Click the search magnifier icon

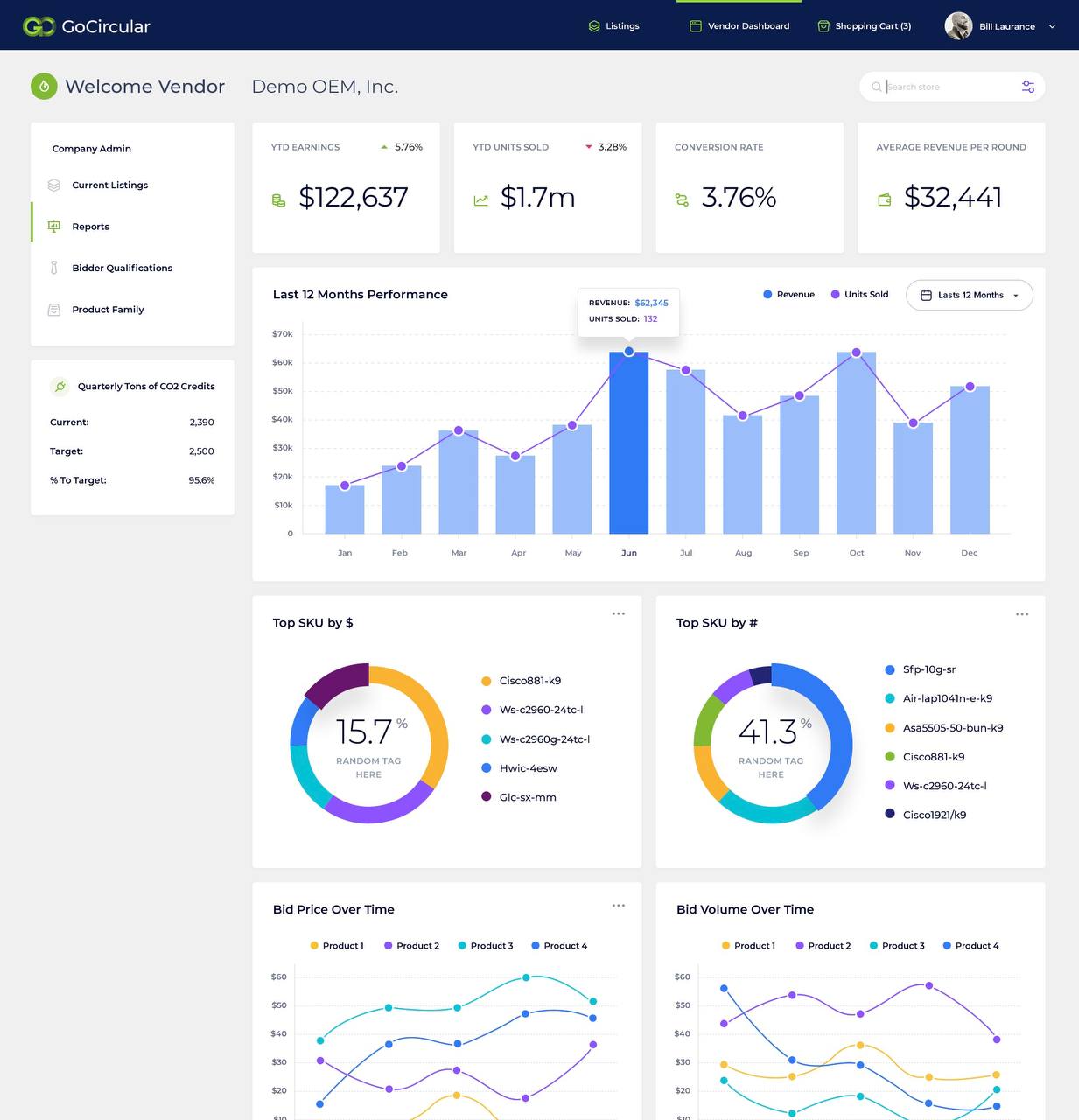[877, 87]
